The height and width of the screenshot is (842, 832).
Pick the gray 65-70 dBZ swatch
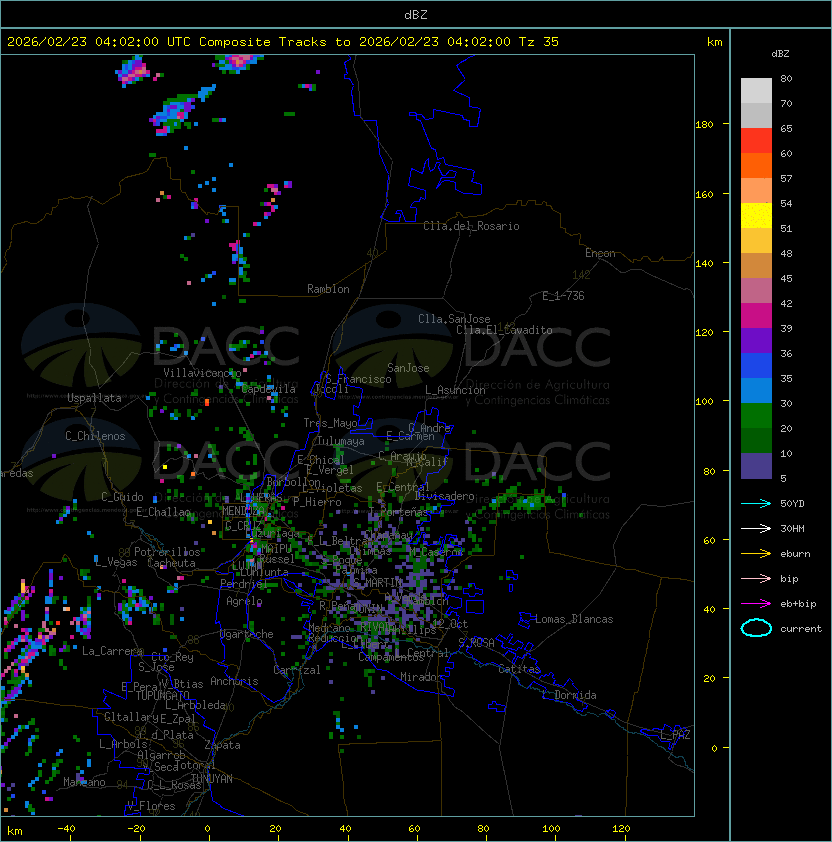[756, 115]
